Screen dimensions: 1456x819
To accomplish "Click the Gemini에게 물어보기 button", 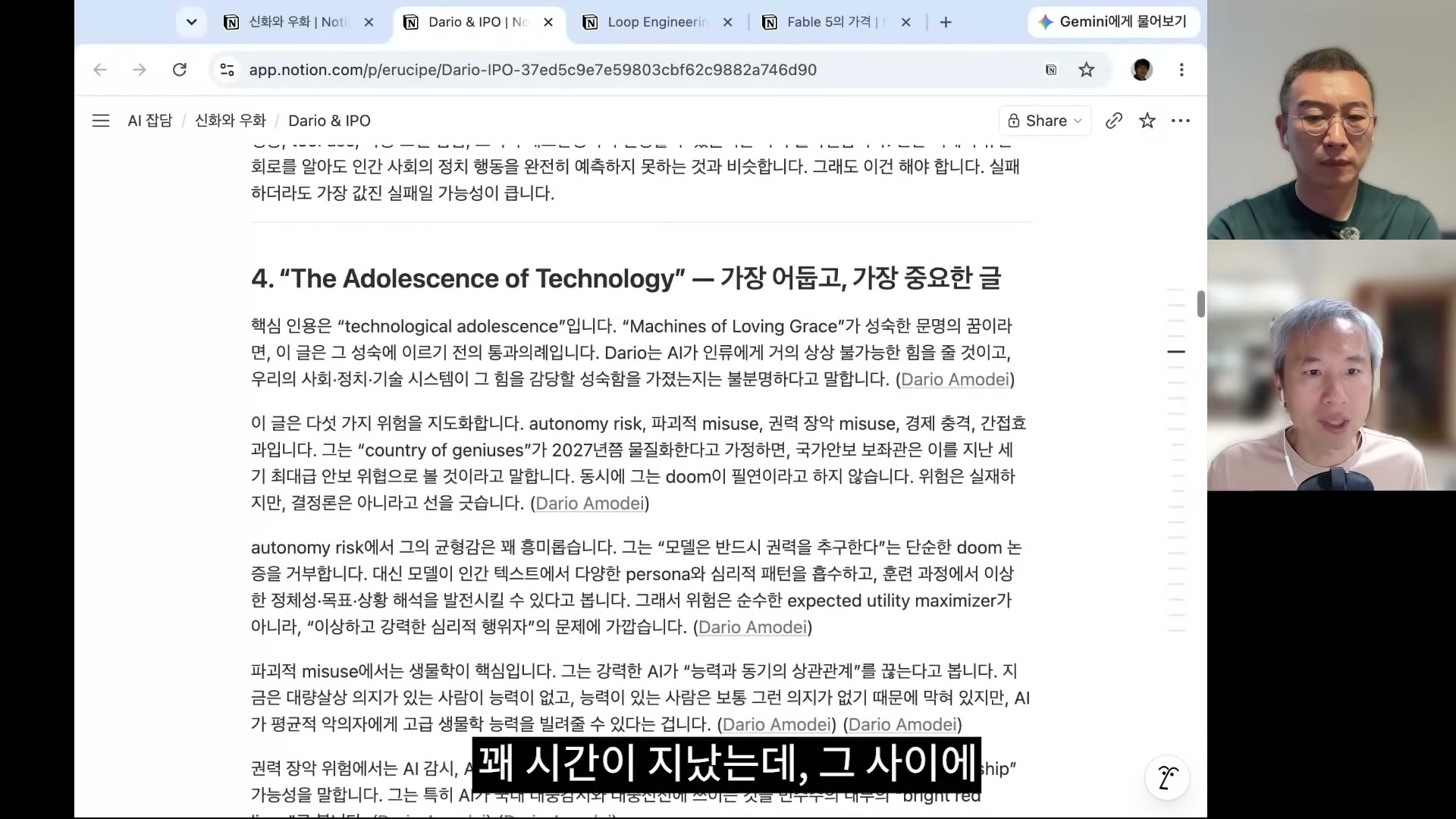I will [1113, 22].
